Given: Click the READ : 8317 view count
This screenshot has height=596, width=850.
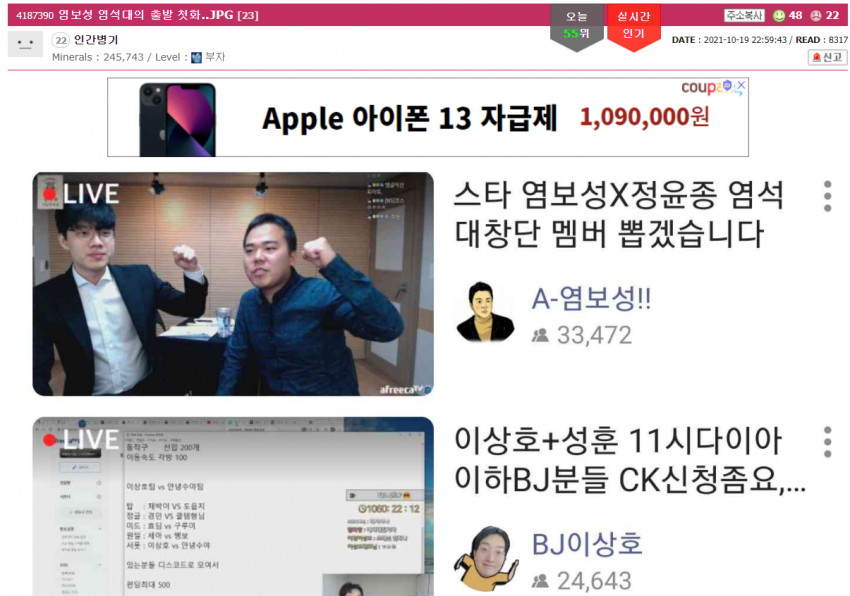Looking at the screenshot, I should click(821, 40).
